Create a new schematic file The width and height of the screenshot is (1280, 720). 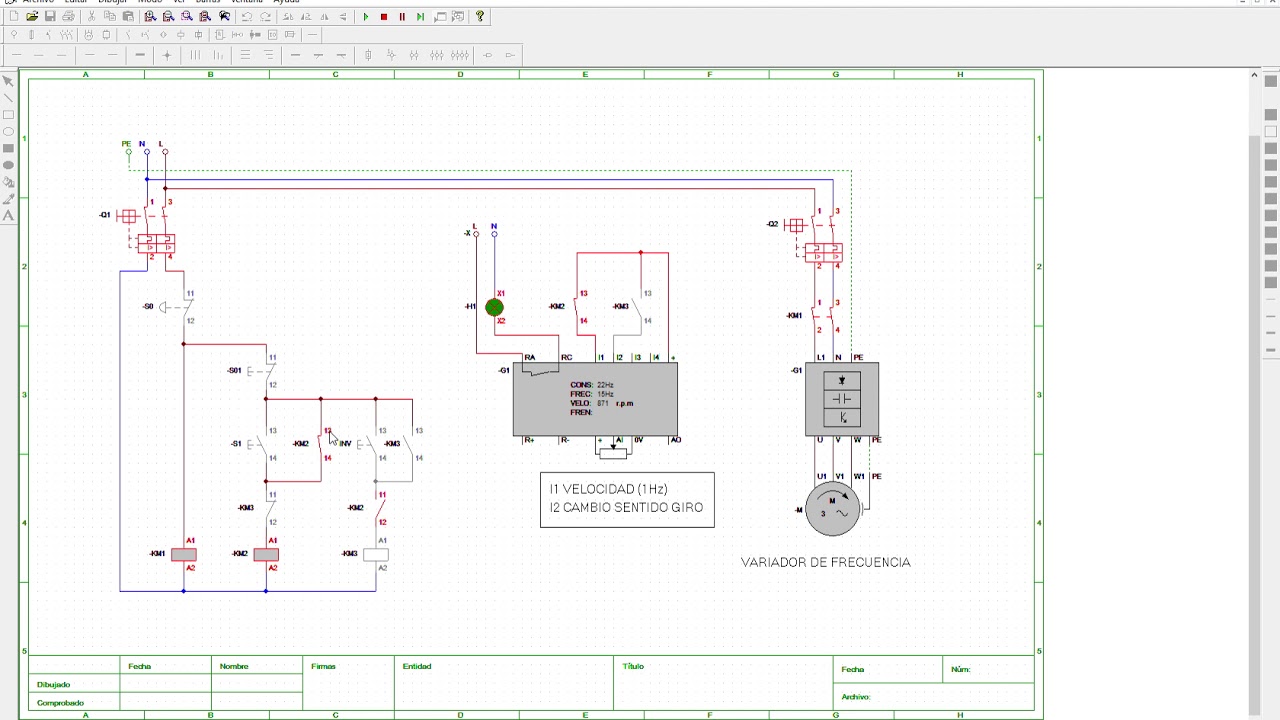14,16
